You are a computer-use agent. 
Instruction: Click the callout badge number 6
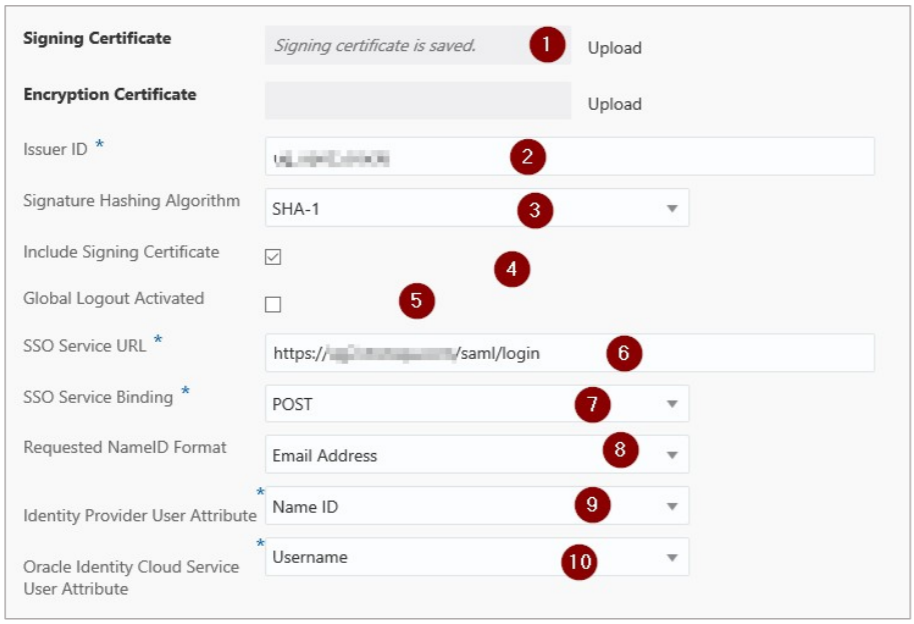(x=623, y=353)
